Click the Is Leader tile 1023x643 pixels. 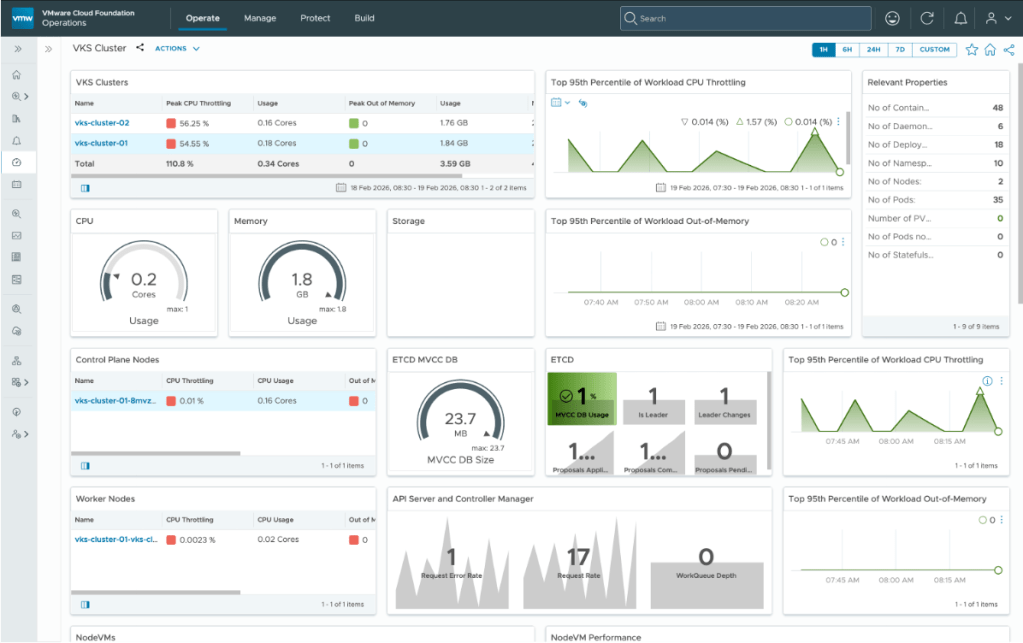coord(653,403)
